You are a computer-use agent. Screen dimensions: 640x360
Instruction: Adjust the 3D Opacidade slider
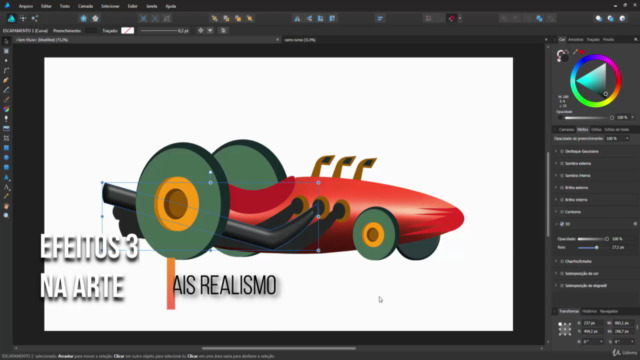(593, 239)
